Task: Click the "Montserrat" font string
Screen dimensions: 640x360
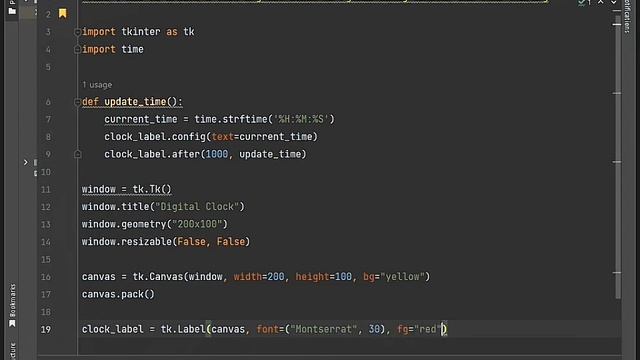Action: (323, 329)
